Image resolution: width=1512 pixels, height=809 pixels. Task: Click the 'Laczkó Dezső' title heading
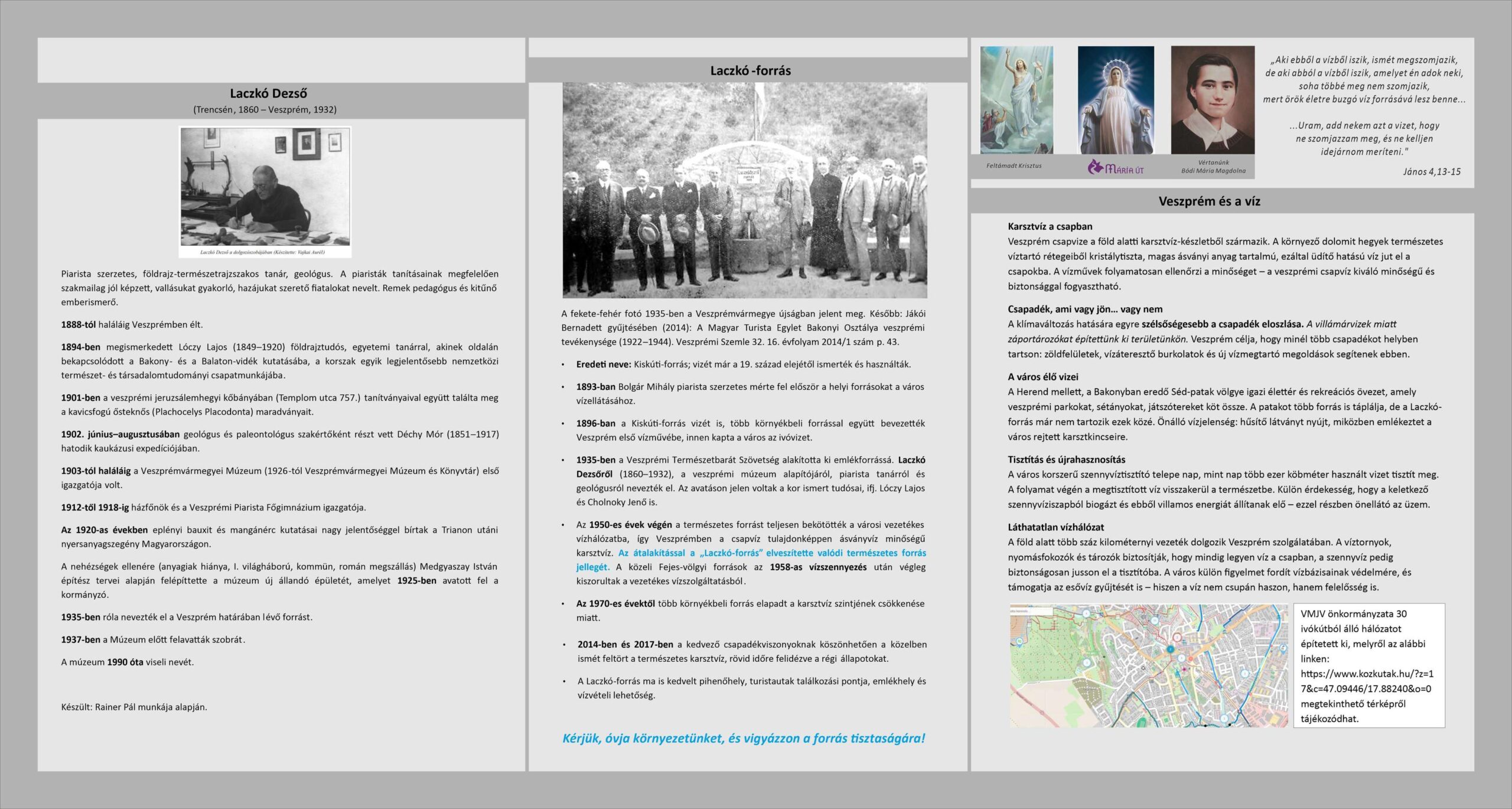click(268, 93)
